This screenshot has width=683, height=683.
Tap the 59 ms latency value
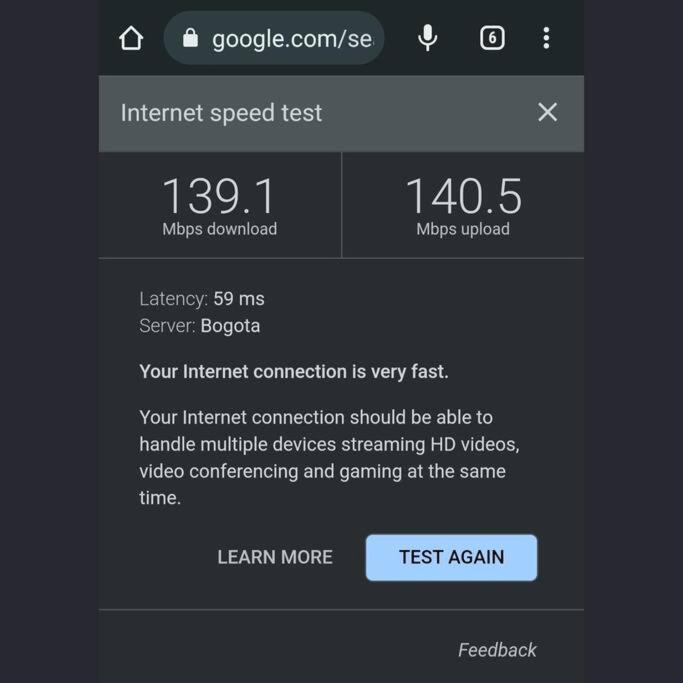point(239,298)
